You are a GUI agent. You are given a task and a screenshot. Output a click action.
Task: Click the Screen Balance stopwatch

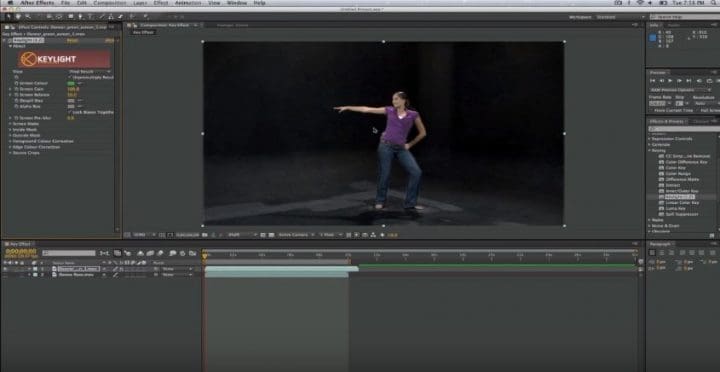tap(16, 95)
